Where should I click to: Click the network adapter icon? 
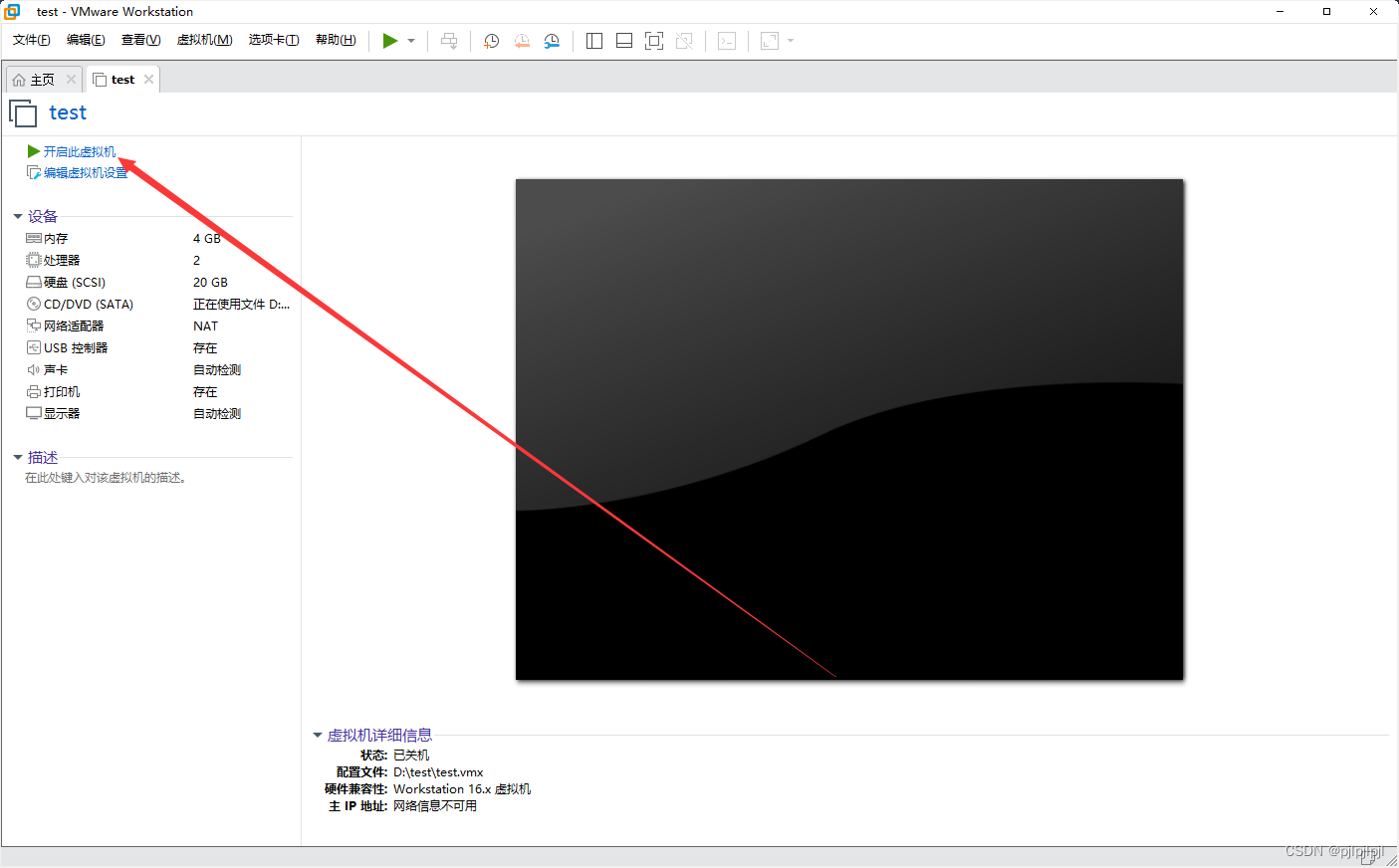34,326
